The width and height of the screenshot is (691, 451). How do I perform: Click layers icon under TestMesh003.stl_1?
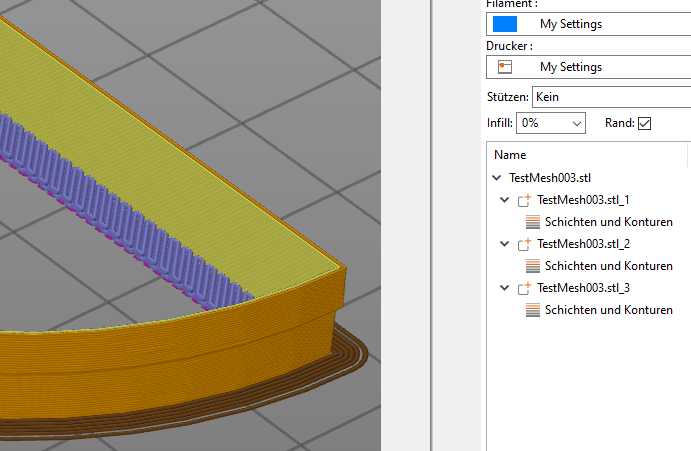(533, 222)
